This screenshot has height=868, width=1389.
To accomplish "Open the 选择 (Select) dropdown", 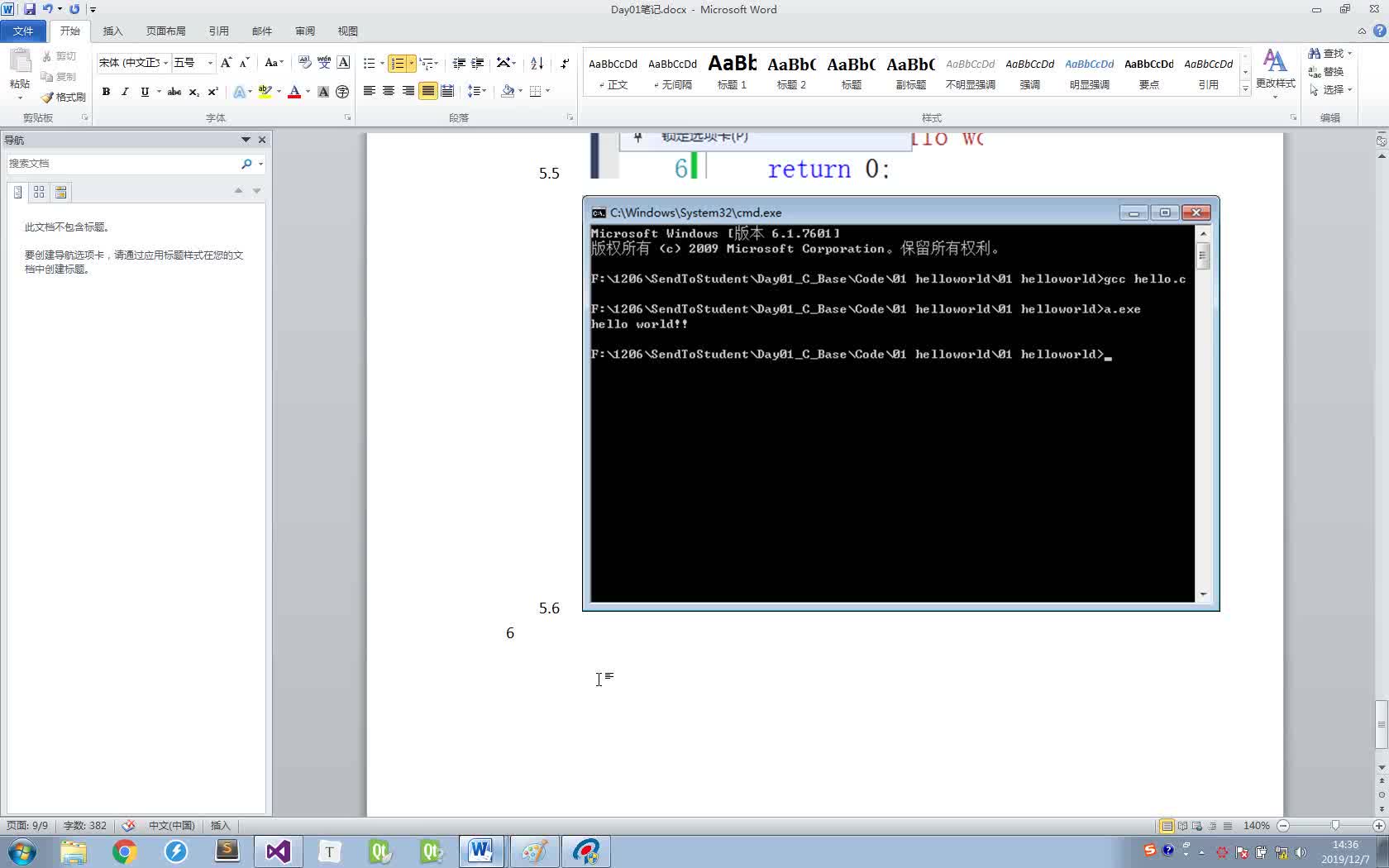I will pos(1330,89).
